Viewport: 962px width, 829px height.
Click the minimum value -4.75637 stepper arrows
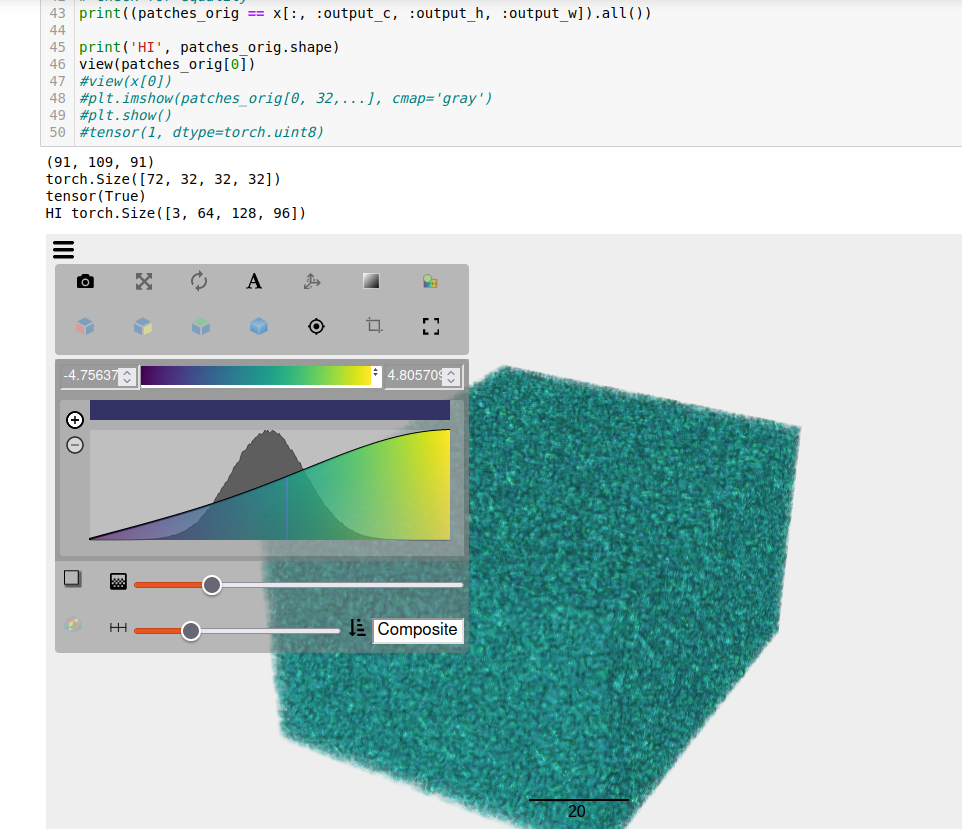[126, 377]
